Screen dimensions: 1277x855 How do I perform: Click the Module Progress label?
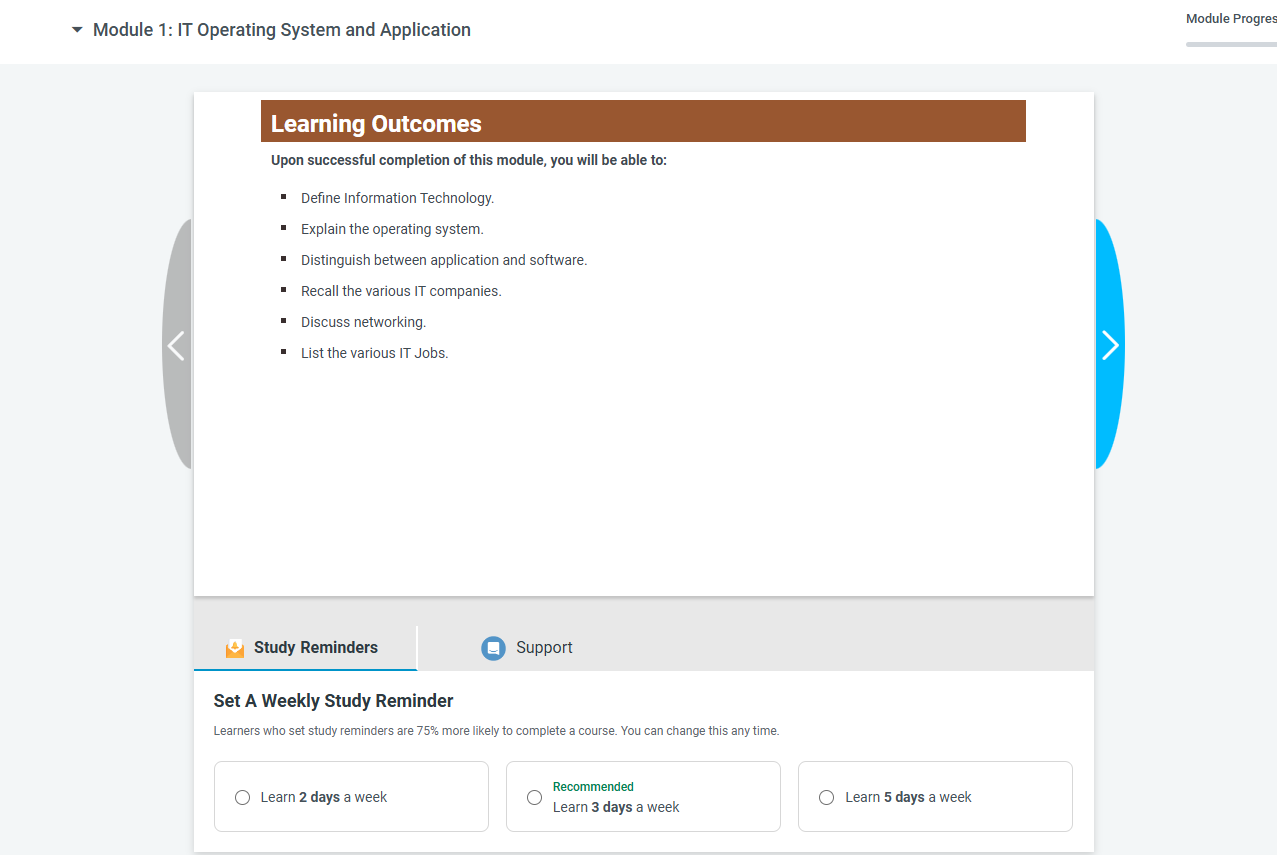tap(1231, 19)
